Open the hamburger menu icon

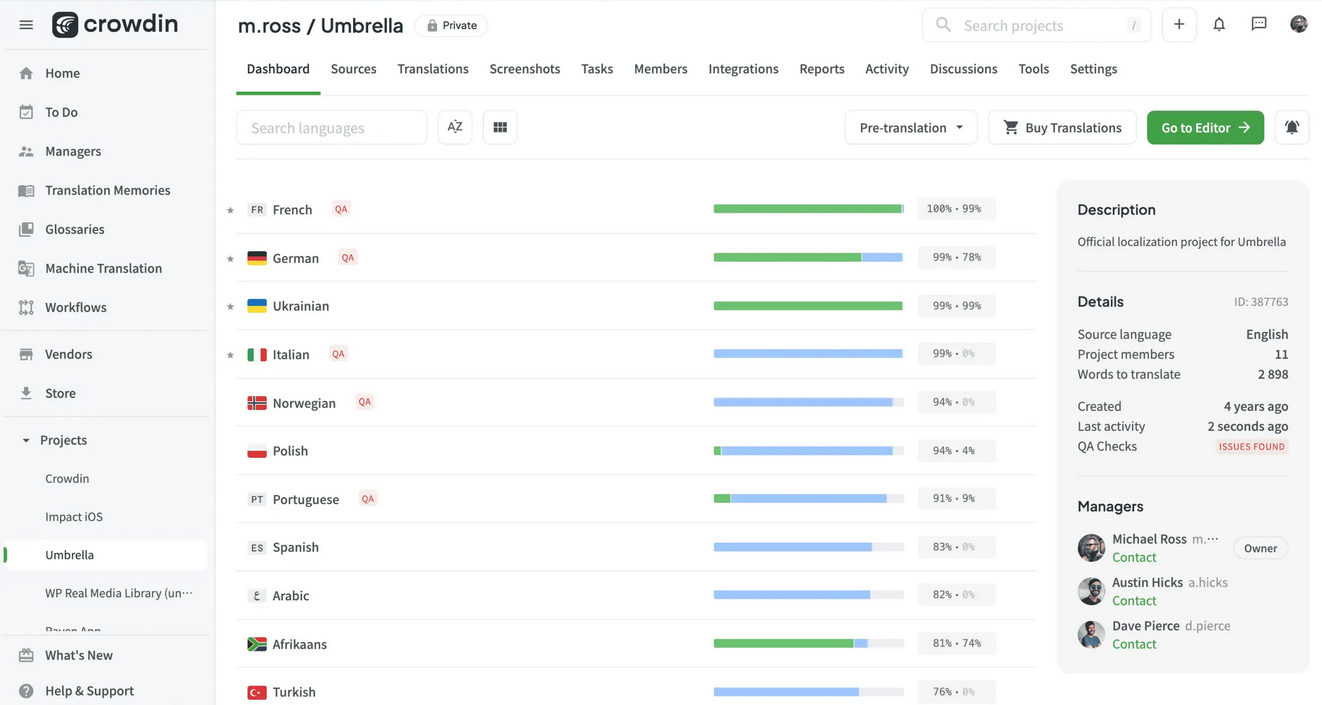[x=26, y=25]
